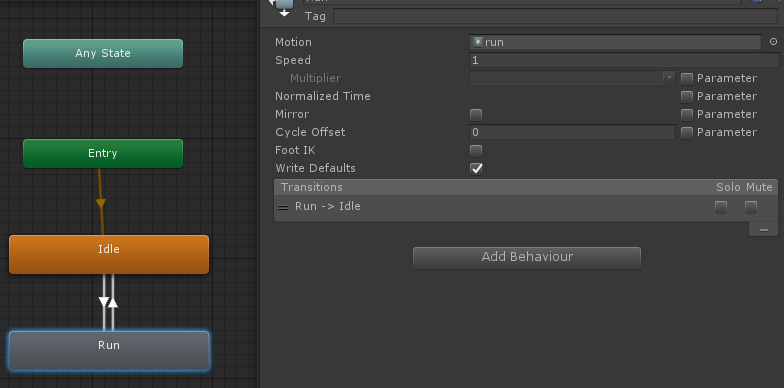Toggle Mute for Run -> Idle transition
The image size is (784, 388).
751,207
